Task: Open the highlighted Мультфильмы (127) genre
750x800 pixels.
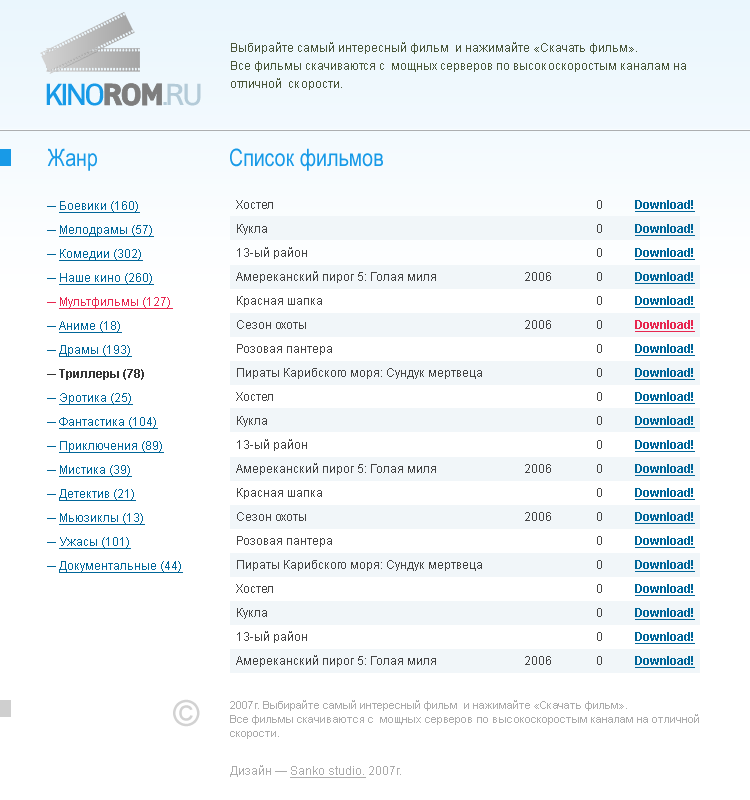Action: click(x=107, y=301)
